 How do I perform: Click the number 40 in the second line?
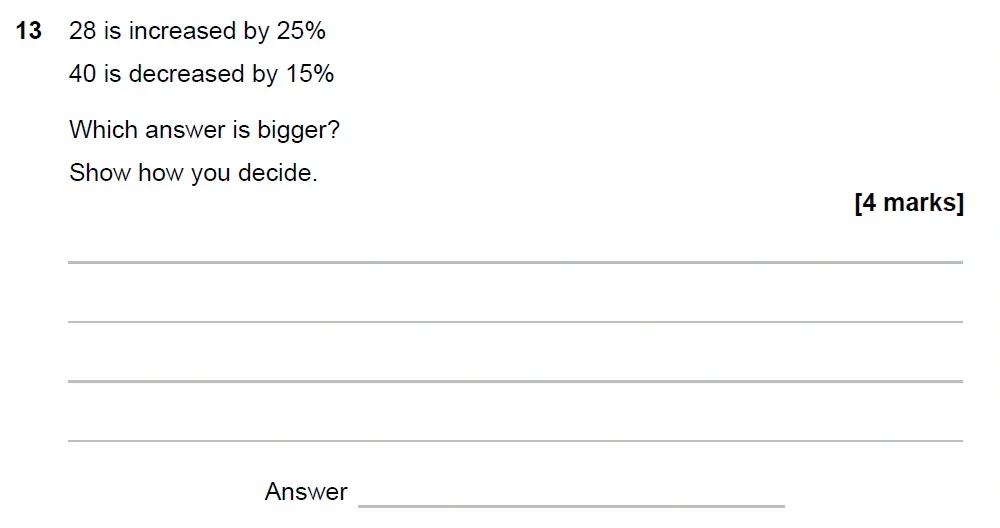(x=82, y=74)
